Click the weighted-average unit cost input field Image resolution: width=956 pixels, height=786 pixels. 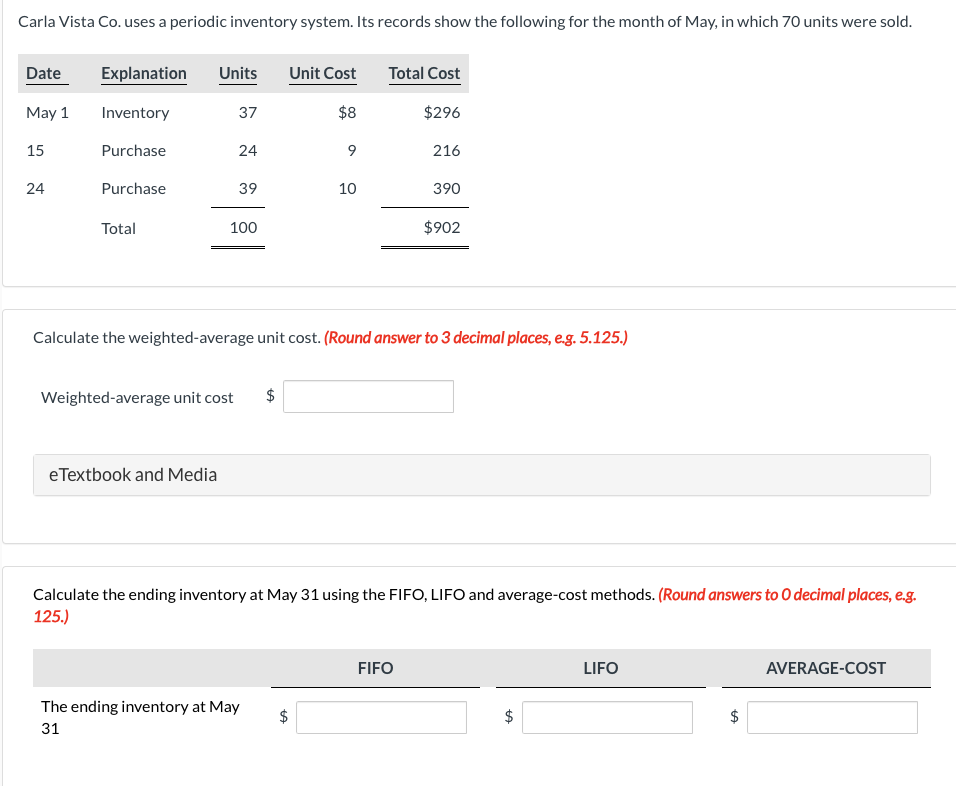click(x=368, y=396)
